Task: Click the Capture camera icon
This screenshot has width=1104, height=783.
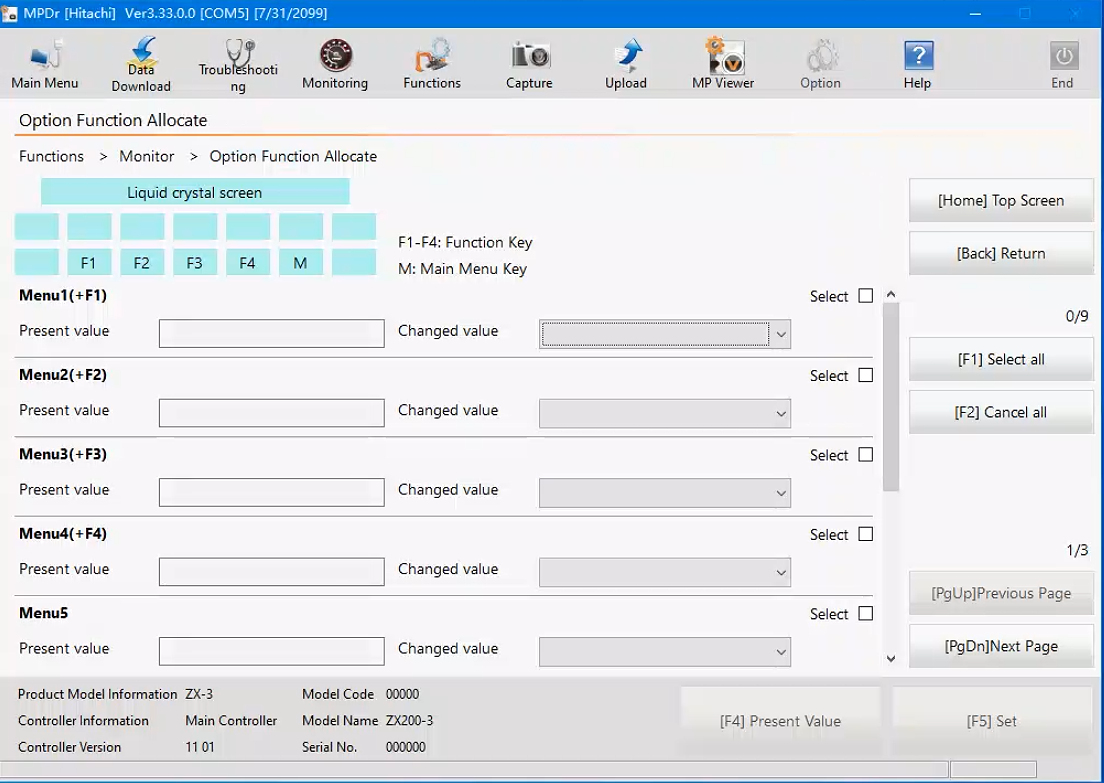Action: click(529, 65)
